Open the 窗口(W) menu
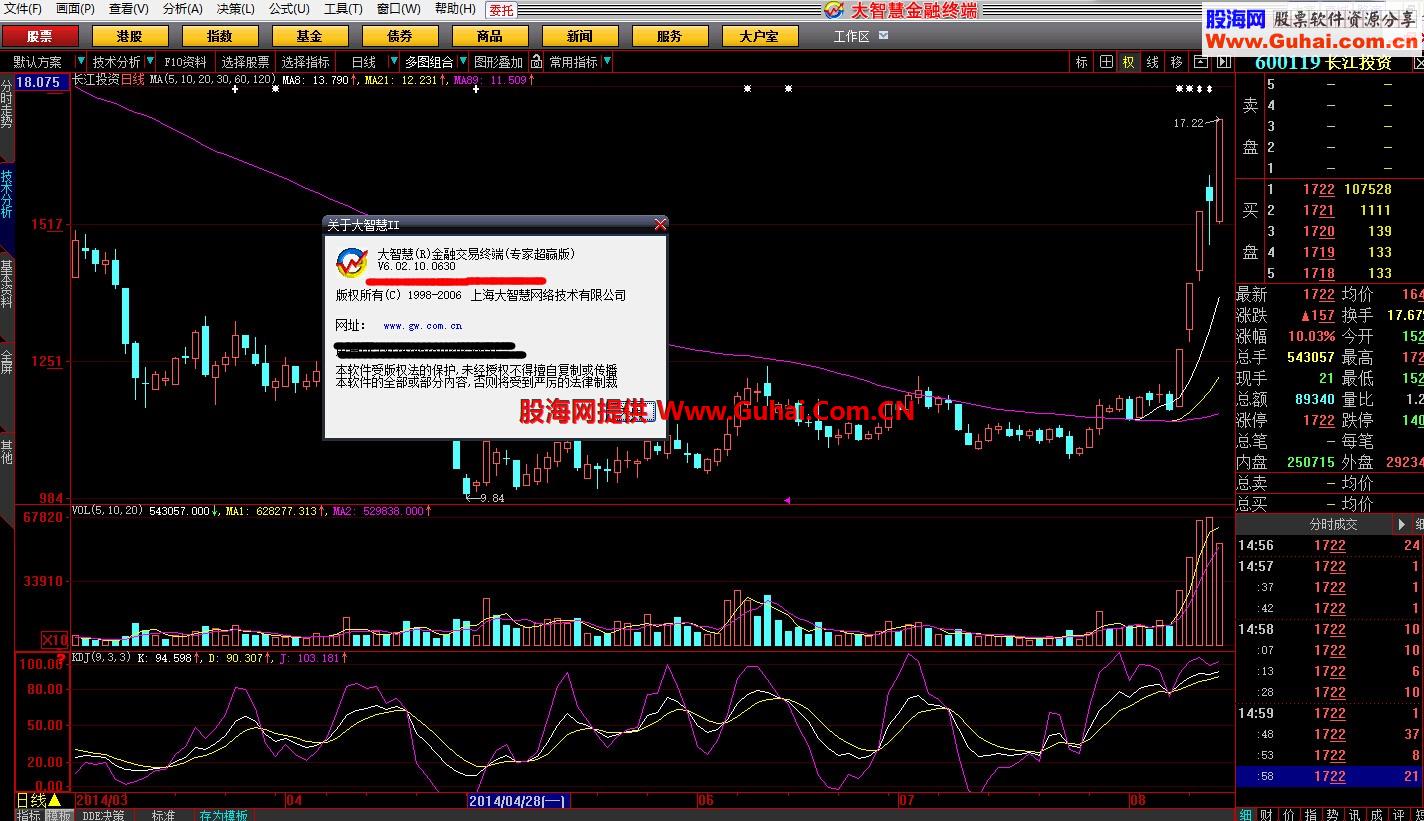Image resolution: width=1424 pixels, height=821 pixels. 398,9
